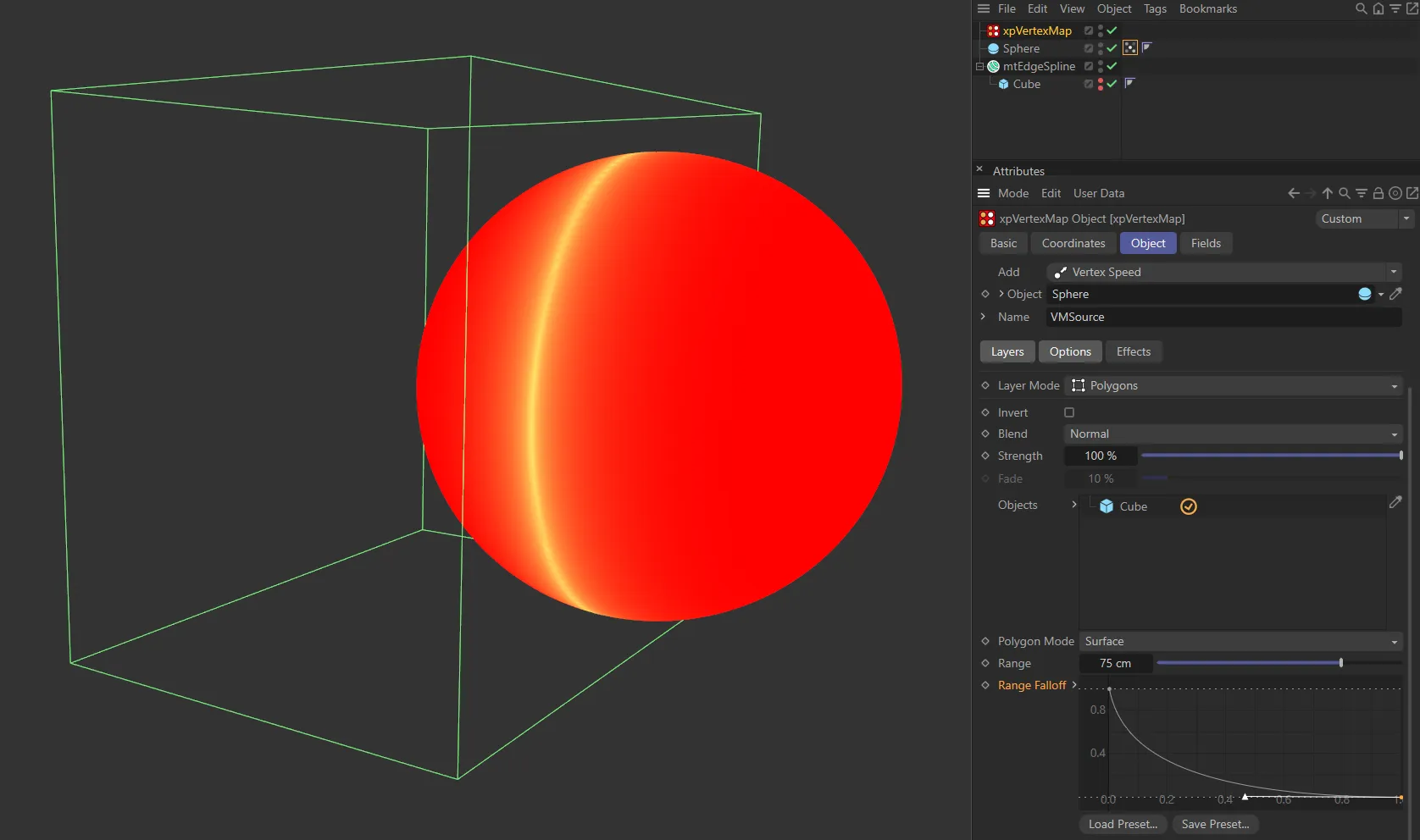Enable the Invert checkbox
This screenshot has width=1420, height=840.
[1068, 412]
